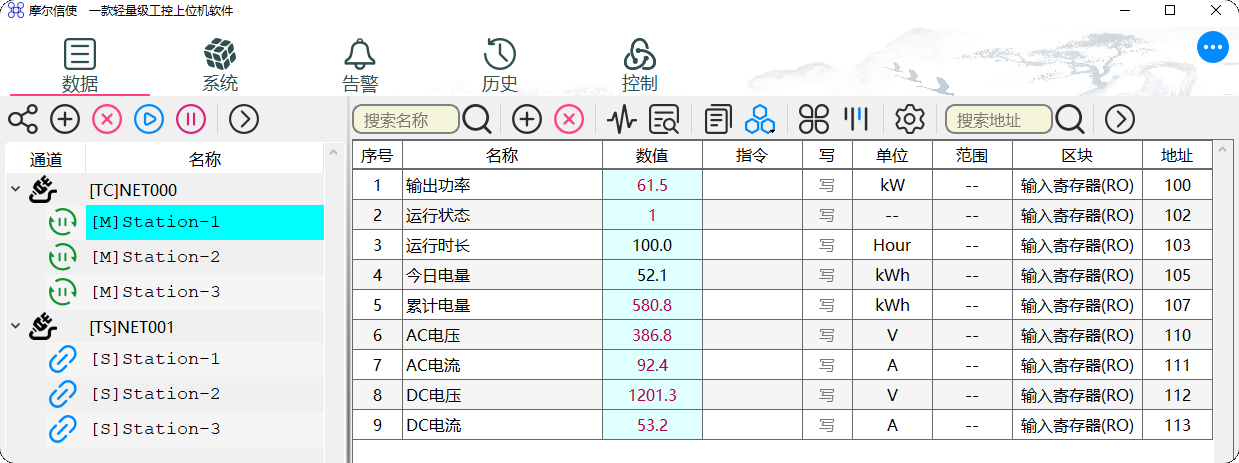Open the 数据 data tab
Image resolution: width=1239 pixels, height=463 pixels.
click(x=80, y=66)
